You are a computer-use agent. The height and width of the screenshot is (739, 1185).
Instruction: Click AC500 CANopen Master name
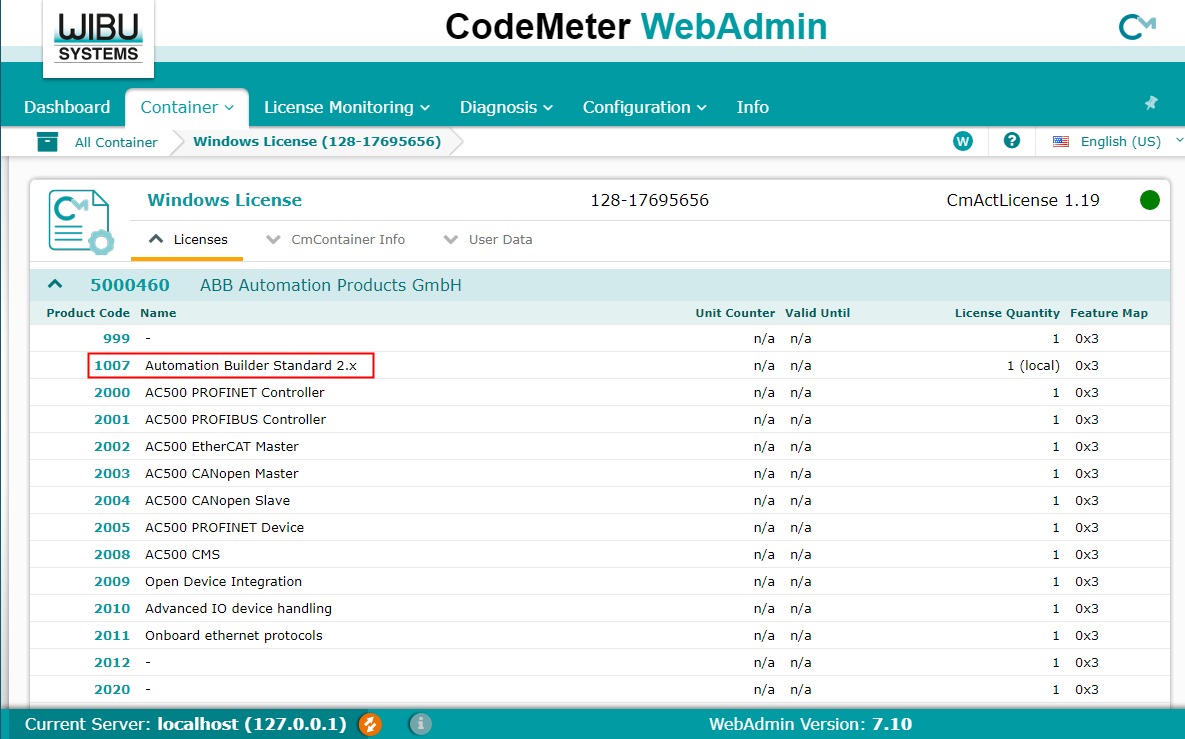[221, 474]
